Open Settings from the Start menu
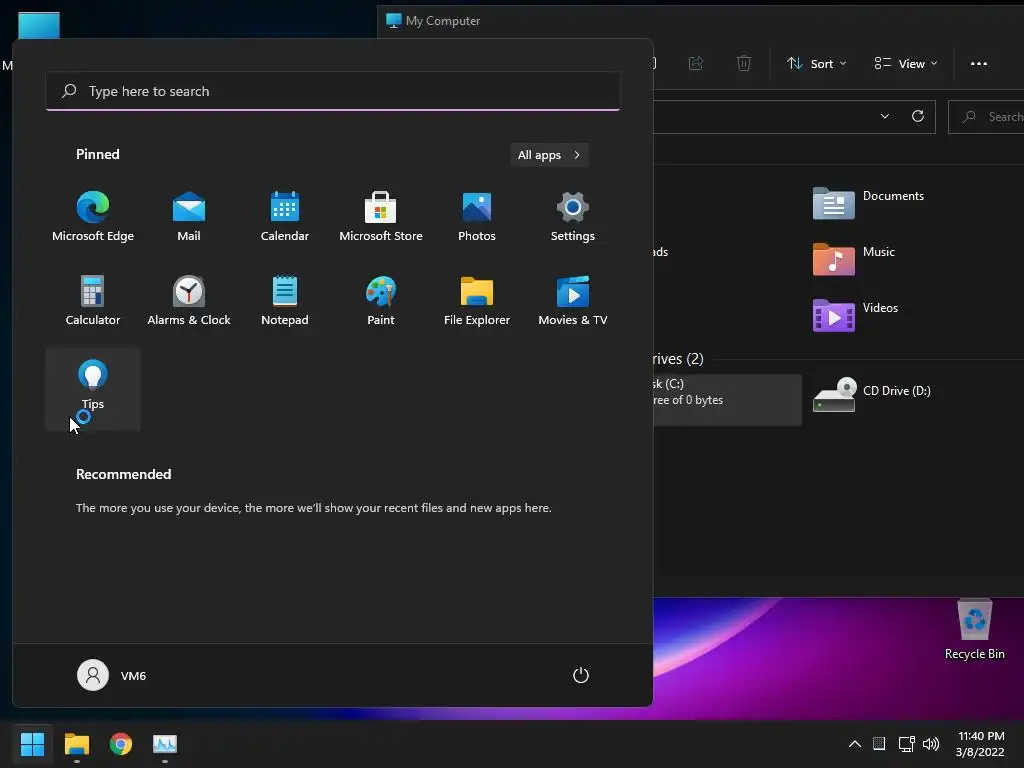This screenshot has height=768, width=1024. pyautogui.click(x=573, y=217)
